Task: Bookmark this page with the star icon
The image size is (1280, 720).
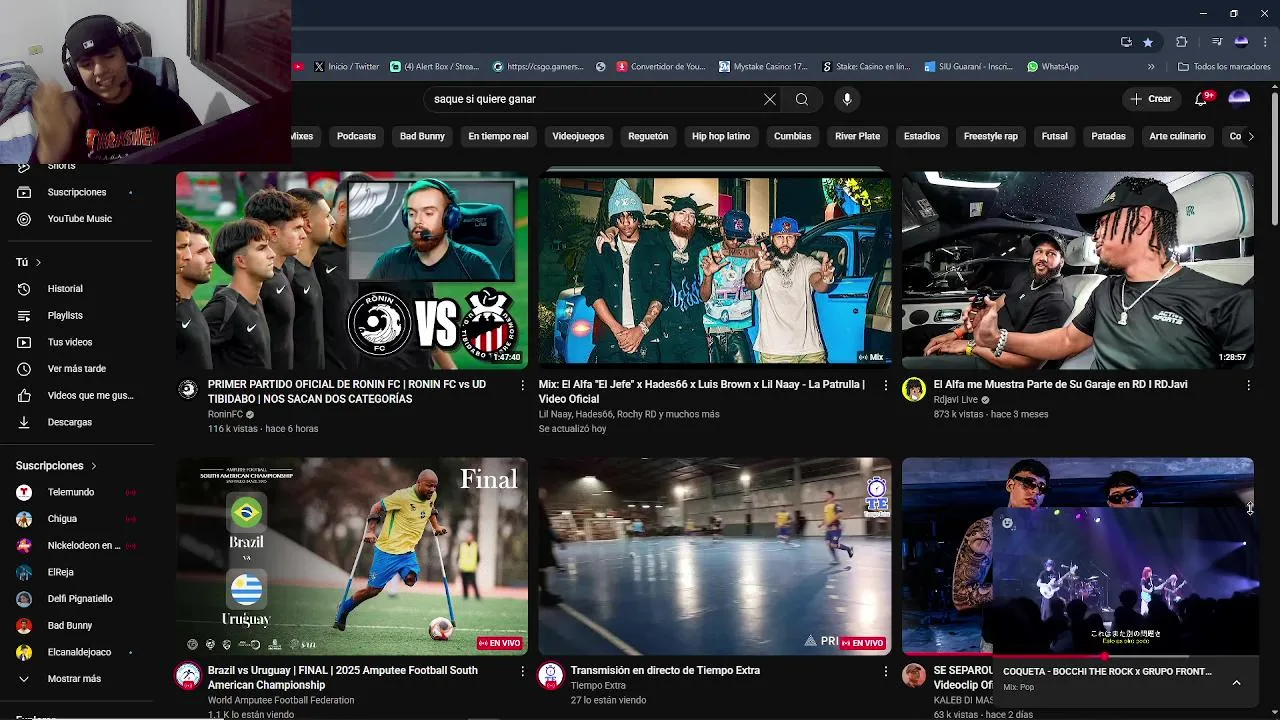Action: tap(1148, 42)
